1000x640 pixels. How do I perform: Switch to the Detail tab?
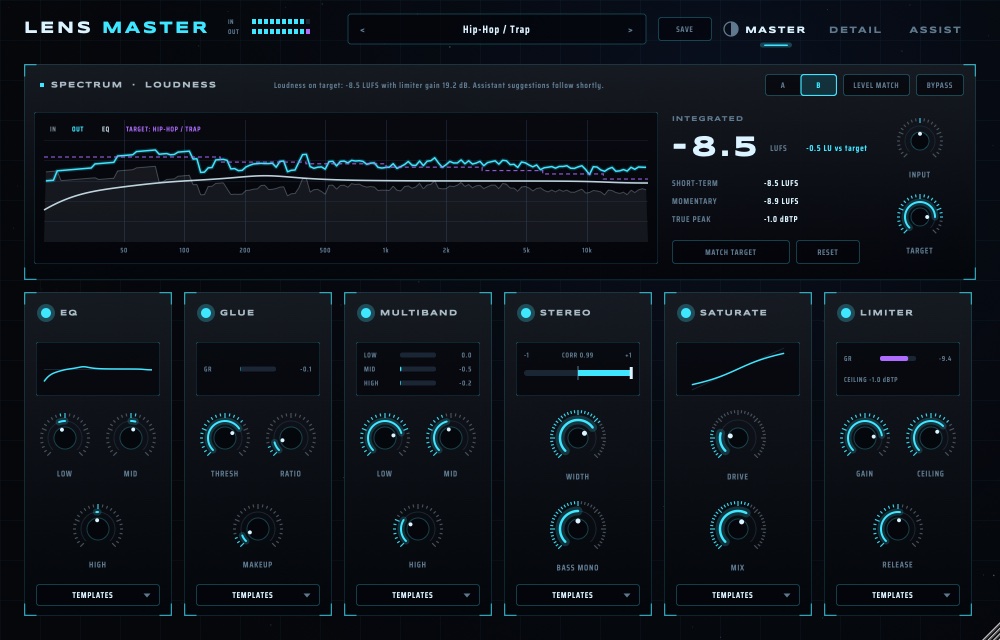point(855,30)
